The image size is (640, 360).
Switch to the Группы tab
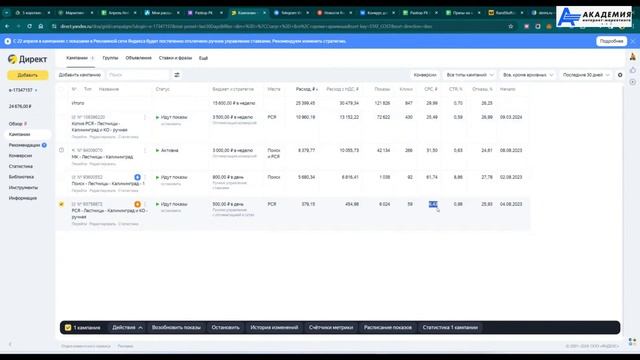(110, 58)
